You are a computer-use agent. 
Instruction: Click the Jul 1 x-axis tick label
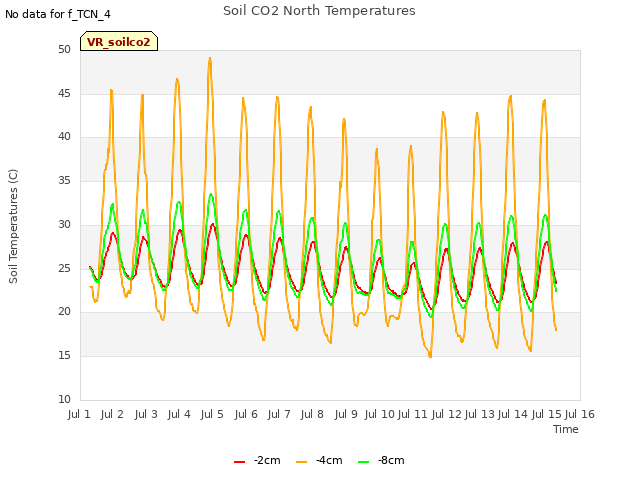pos(79,414)
